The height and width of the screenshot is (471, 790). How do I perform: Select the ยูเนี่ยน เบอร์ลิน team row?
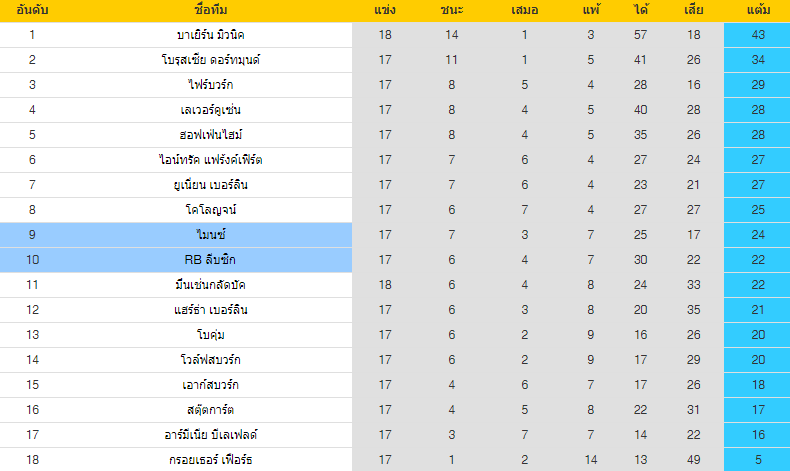point(395,185)
